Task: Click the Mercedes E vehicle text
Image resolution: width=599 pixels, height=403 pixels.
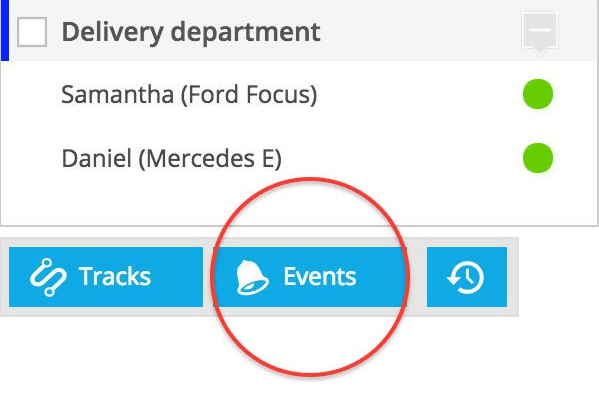Action: point(210,159)
